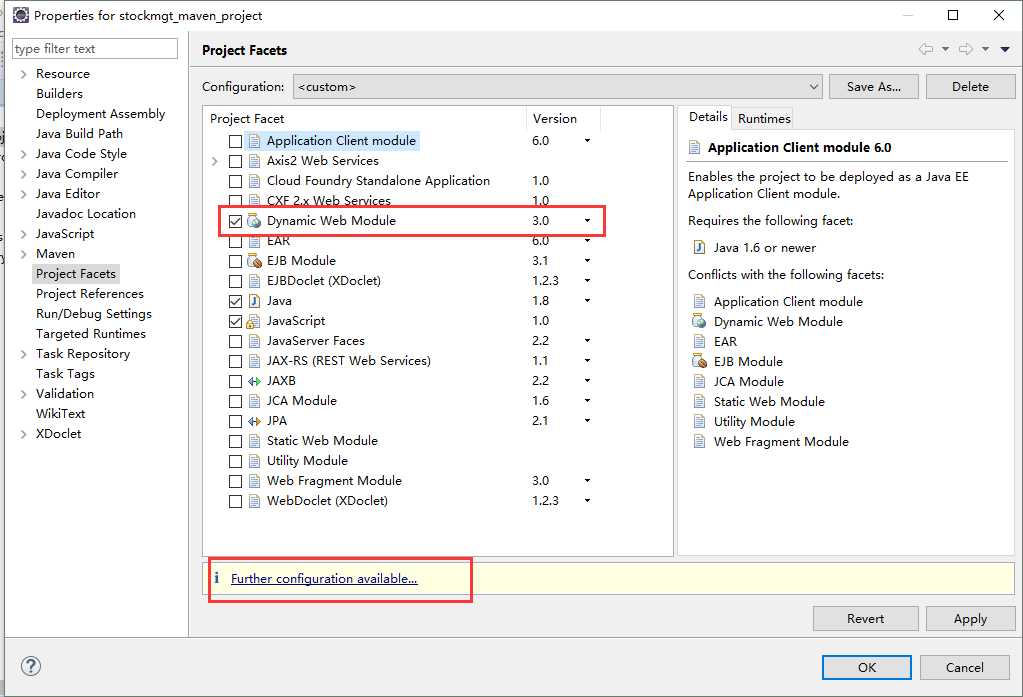Expand the Axis2 Web Services node
Viewport: 1023px width, 697px height.
tap(215, 161)
